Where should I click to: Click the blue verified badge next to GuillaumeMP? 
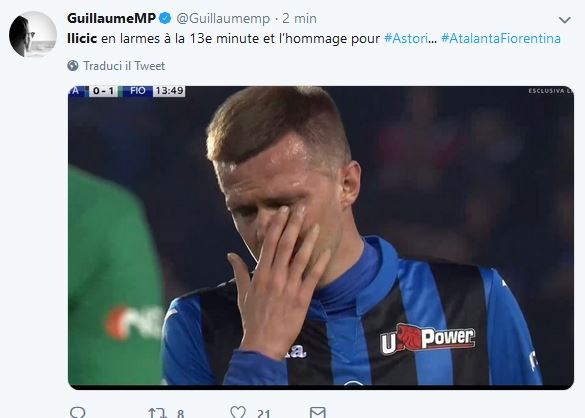click(x=165, y=18)
